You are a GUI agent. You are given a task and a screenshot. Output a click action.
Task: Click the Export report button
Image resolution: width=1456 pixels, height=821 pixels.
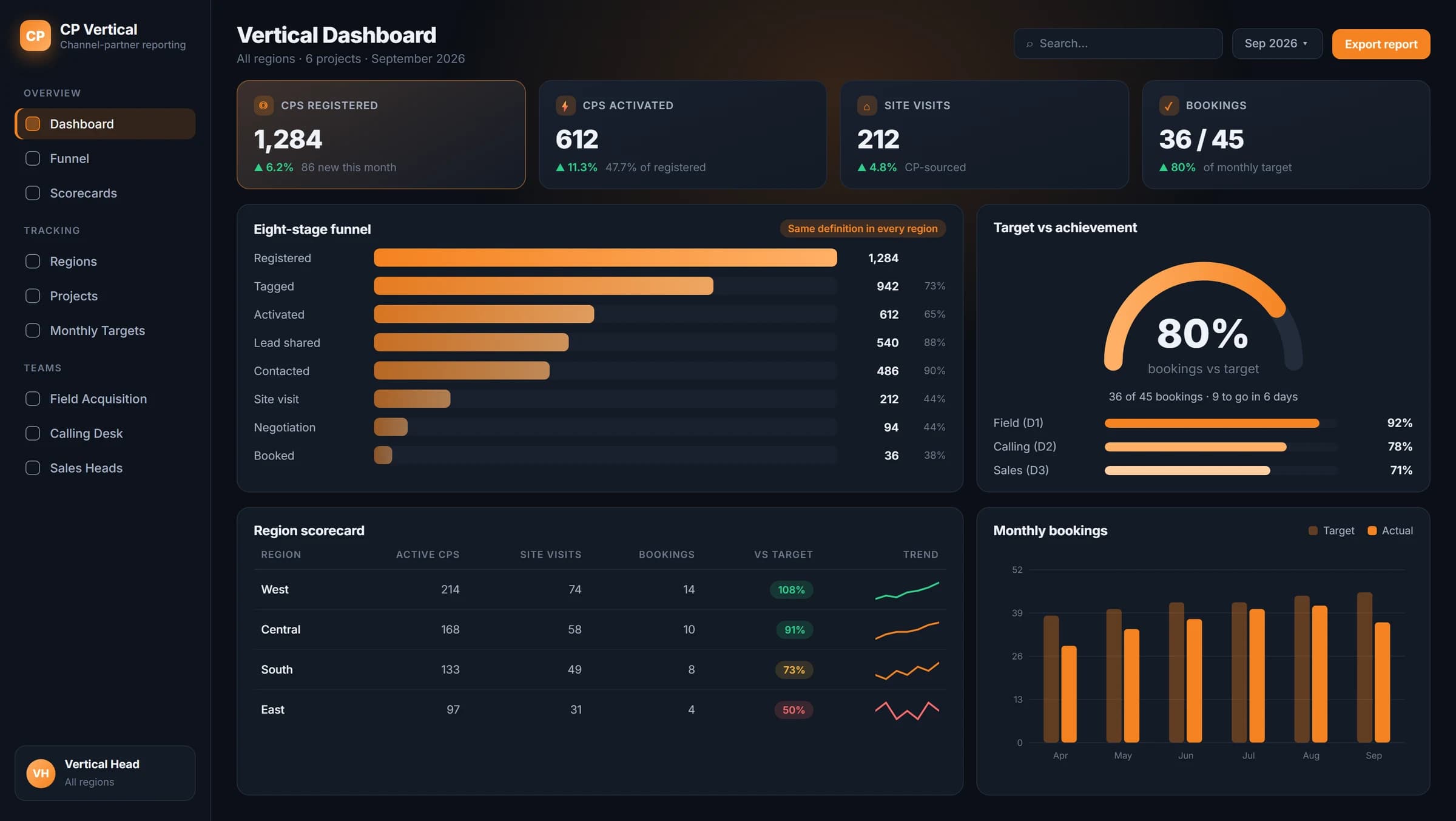pos(1381,44)
